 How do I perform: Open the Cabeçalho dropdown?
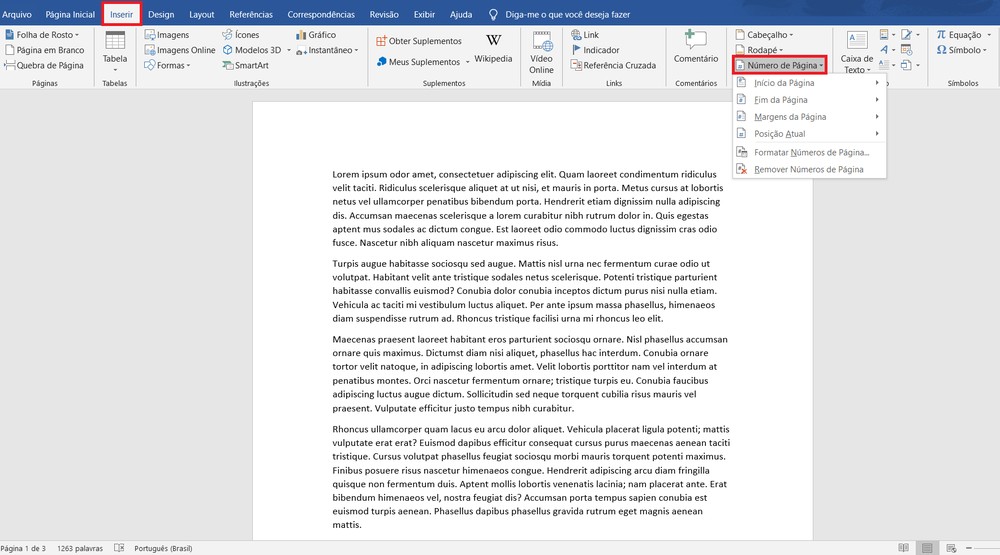764,34
